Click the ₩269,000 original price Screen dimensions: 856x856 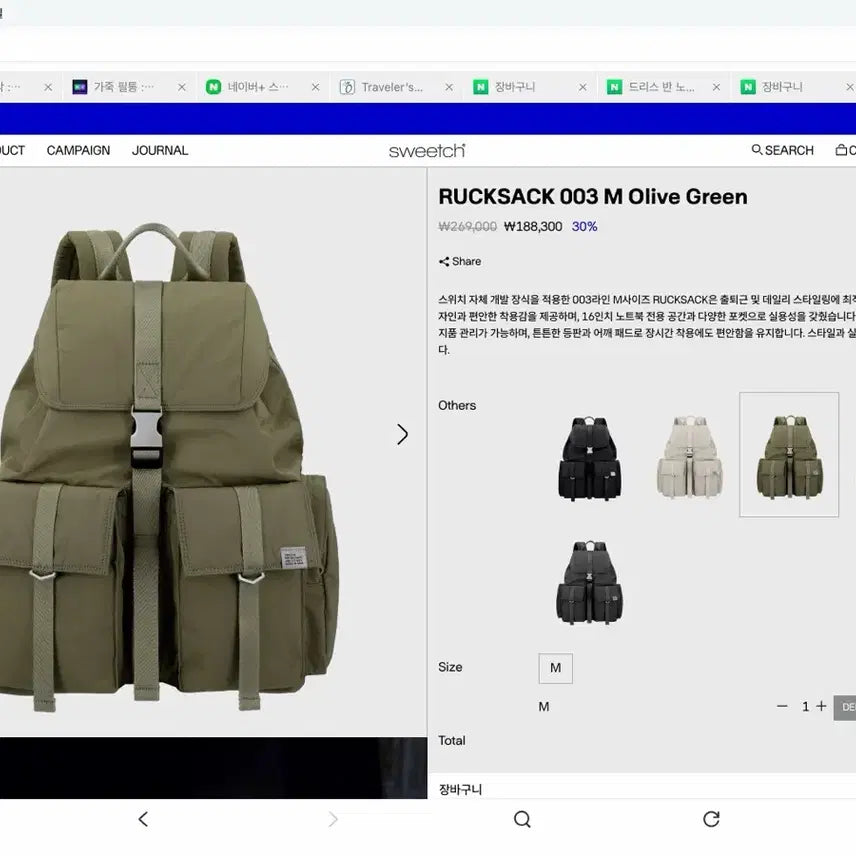point(467,227)
